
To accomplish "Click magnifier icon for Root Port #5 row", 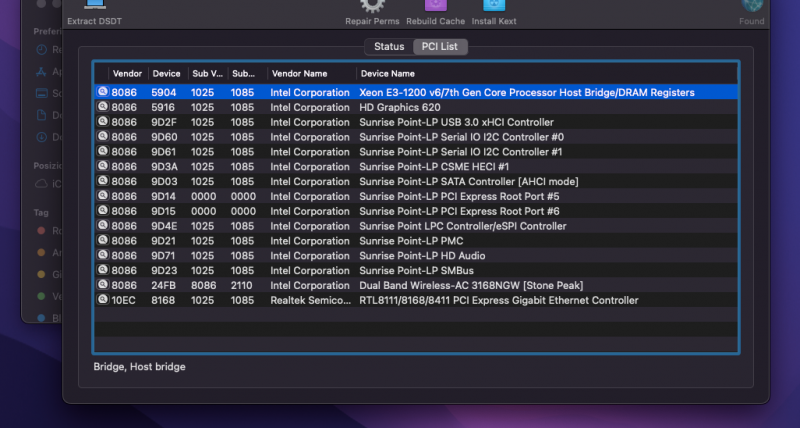I will pos(103,195).
